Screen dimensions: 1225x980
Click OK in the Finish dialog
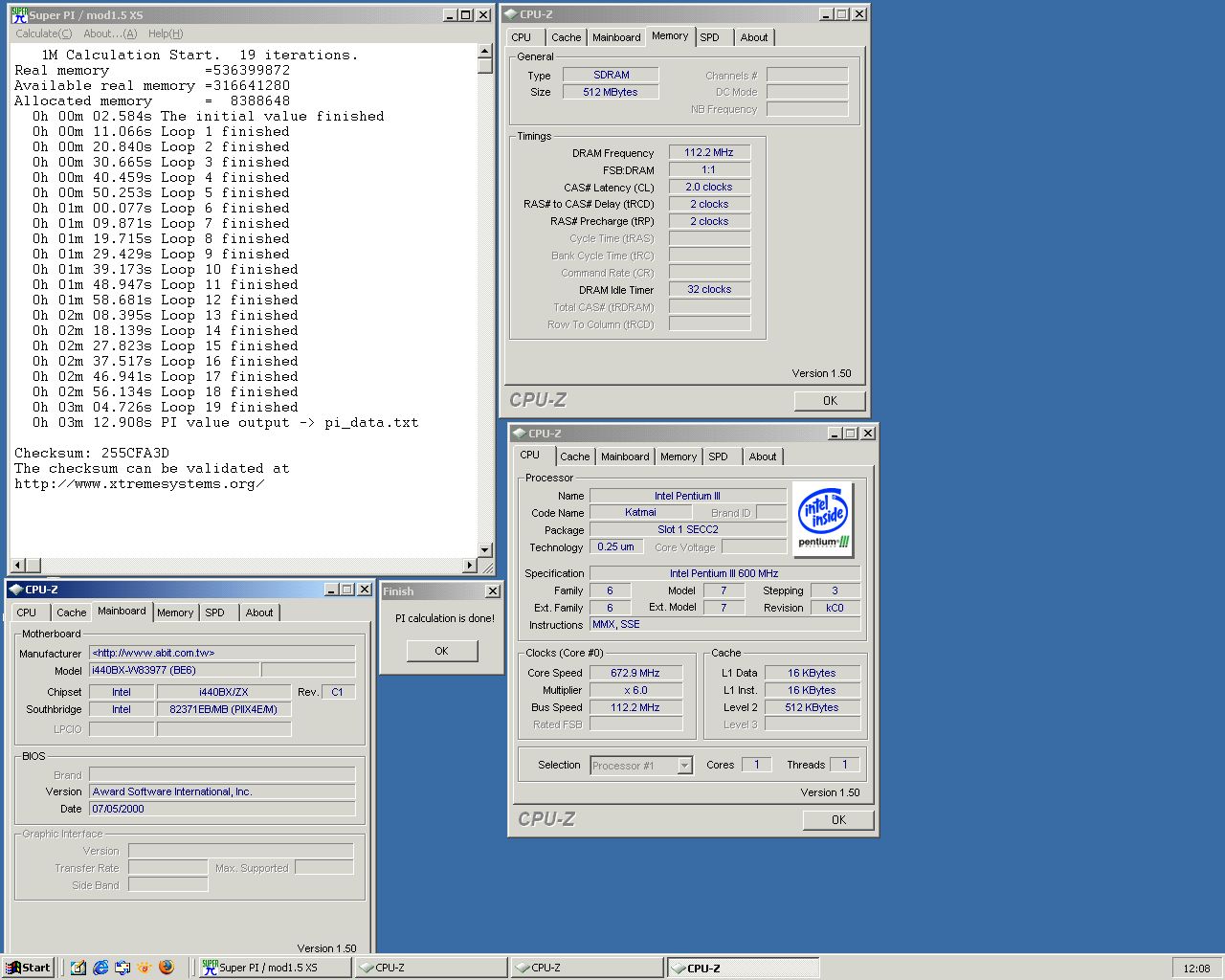441,651
